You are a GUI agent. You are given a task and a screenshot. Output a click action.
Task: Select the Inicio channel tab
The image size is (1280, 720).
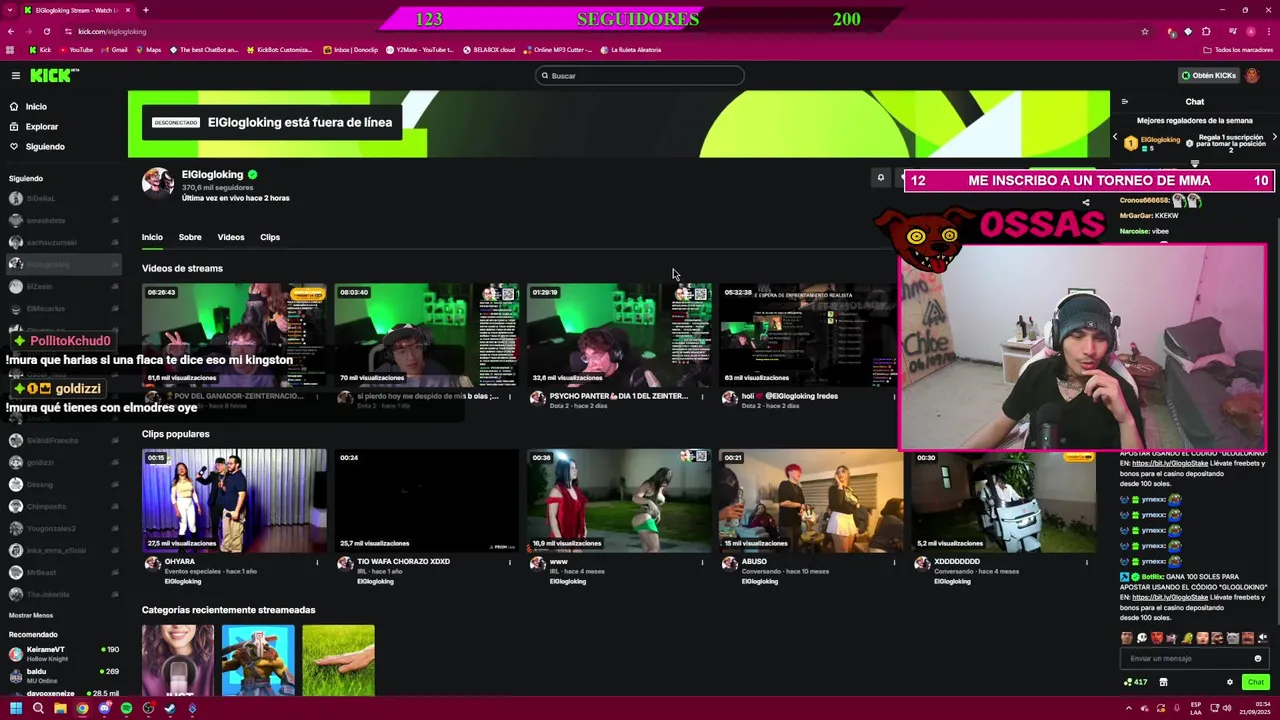152,237
